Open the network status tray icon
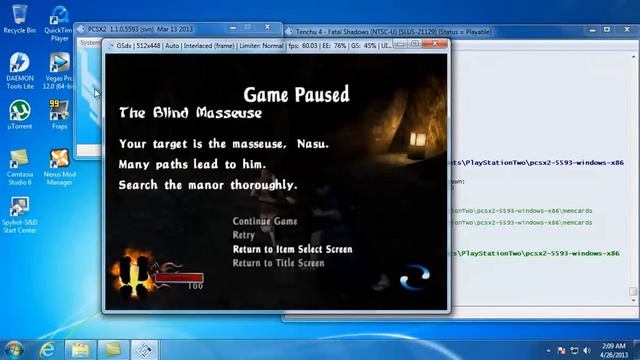 tap(574, 351)
